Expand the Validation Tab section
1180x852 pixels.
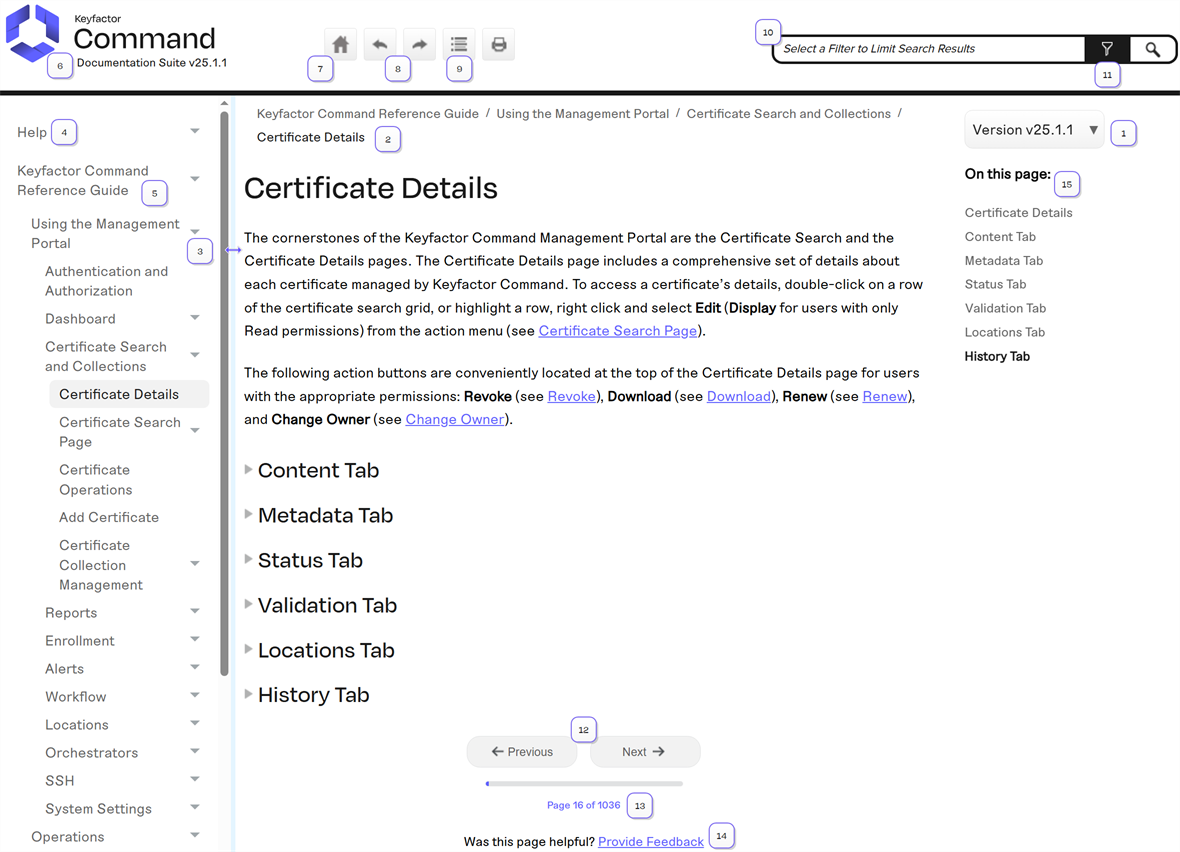coord(327,605)
